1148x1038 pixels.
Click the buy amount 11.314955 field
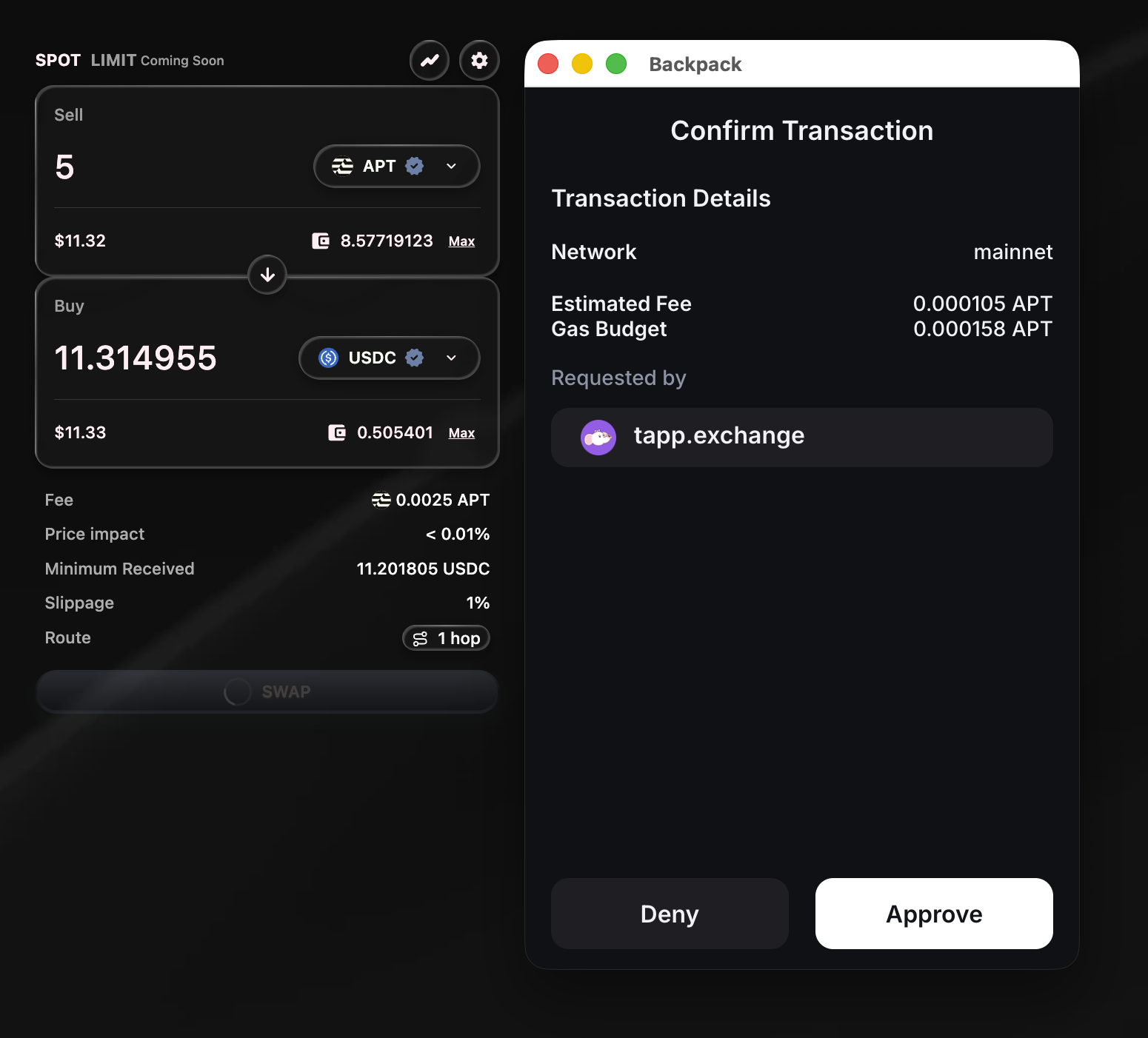[136, 358]
